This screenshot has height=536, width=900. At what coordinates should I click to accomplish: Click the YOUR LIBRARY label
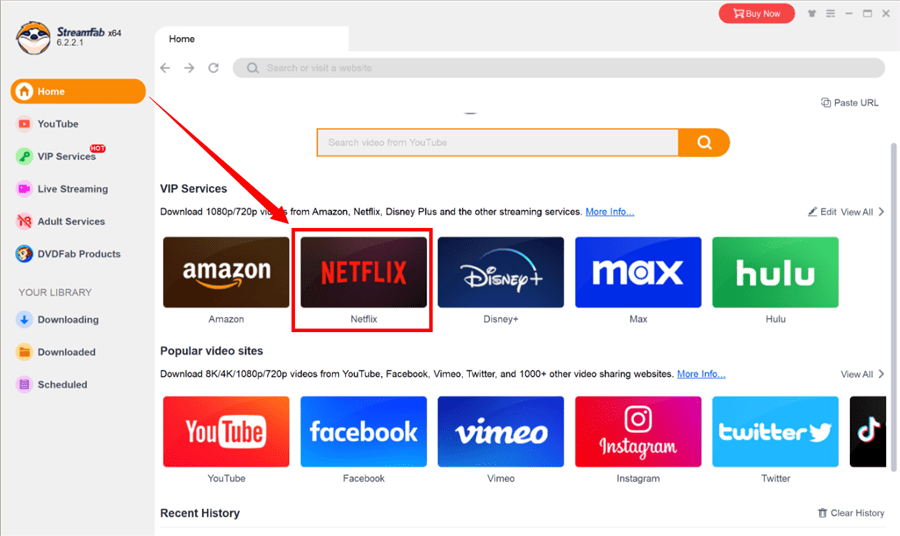tap(55, 293)
